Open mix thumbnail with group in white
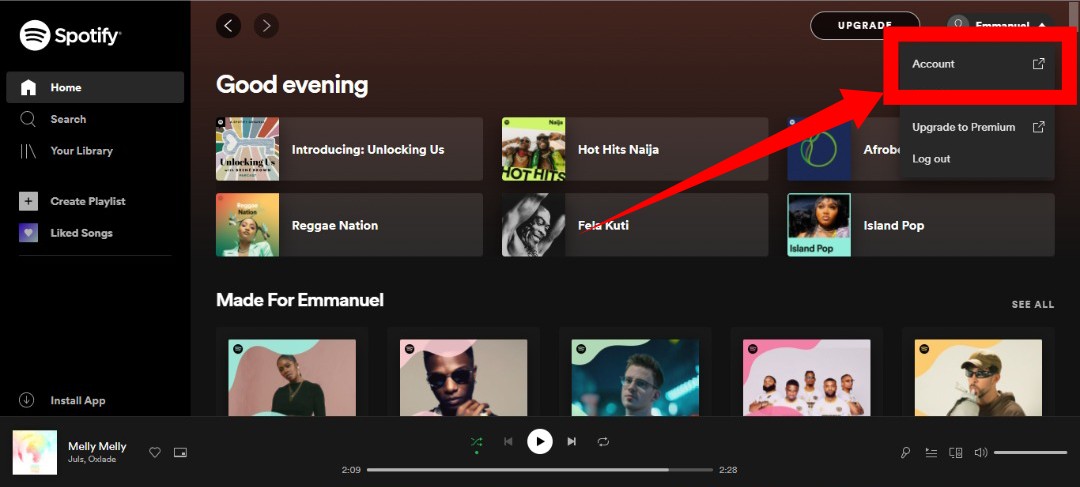This screenshot has width=1080, height=487. tap(807, 377)
